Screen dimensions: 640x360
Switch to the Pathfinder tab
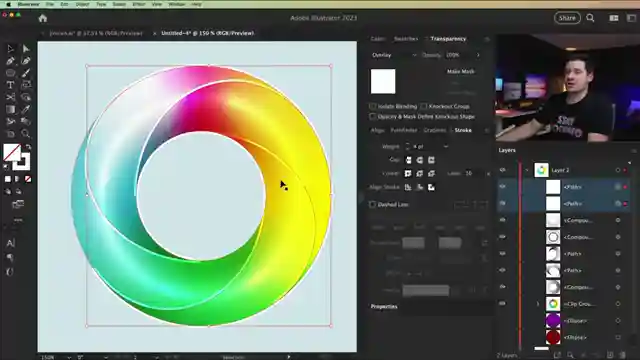[x=404, y=130]
